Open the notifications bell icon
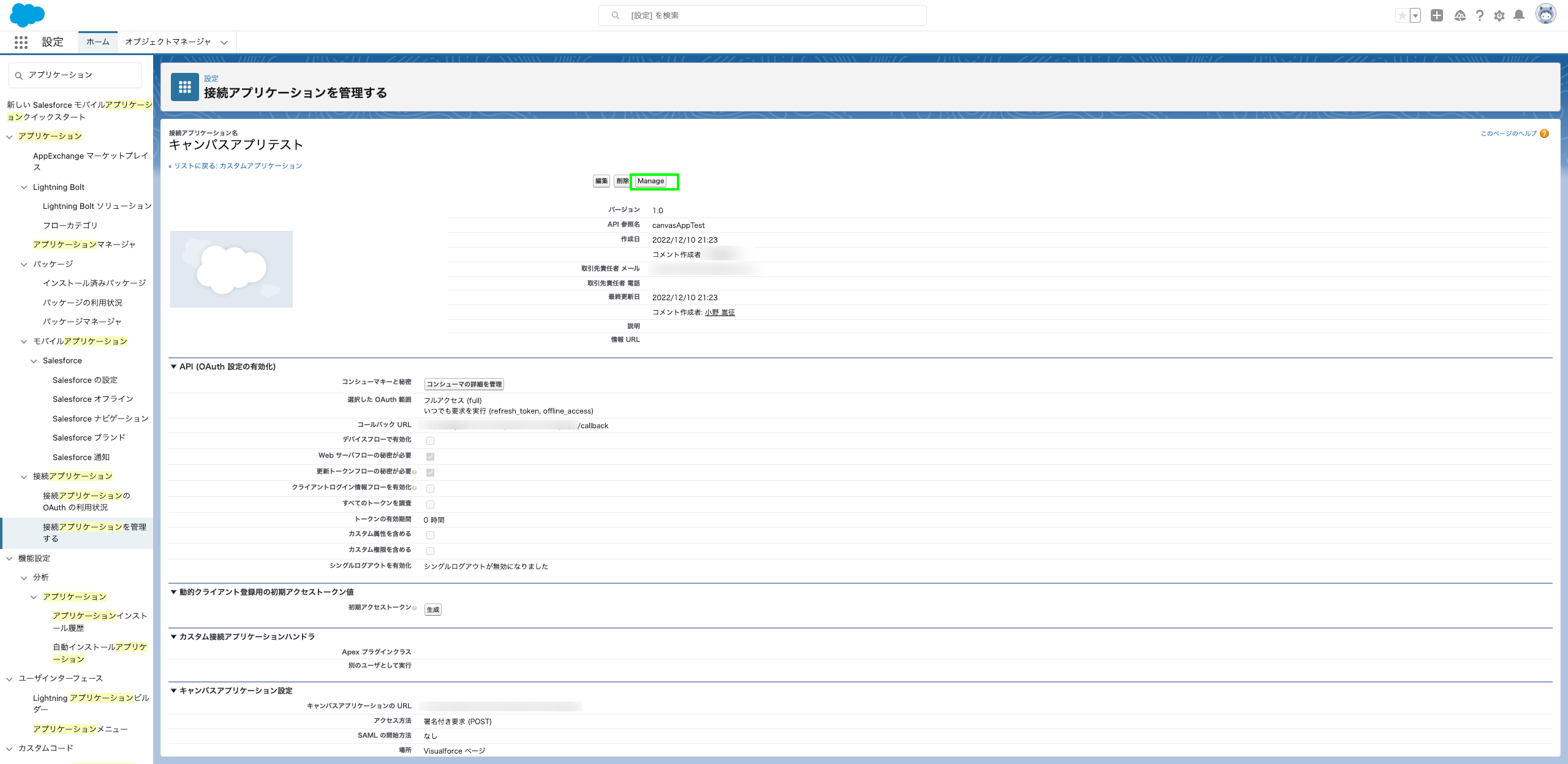The height and width of the screenshot is (764, 1568). [x=1520, y=15]
